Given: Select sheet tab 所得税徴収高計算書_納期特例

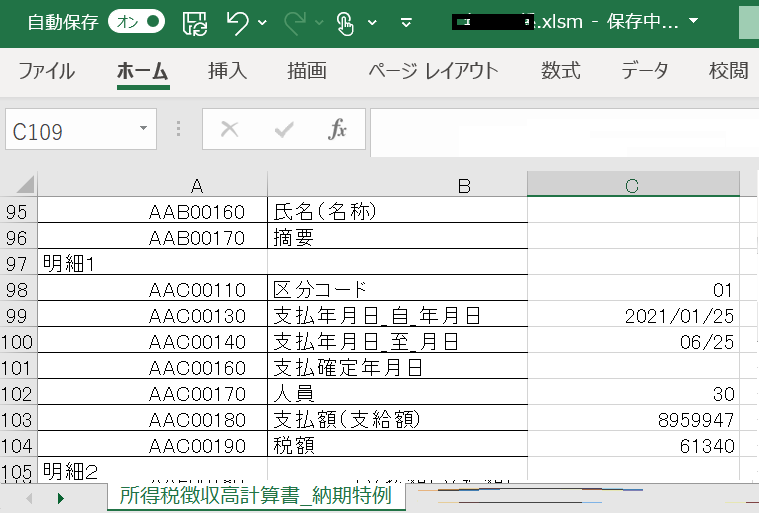Looking at the screenshot, I should [256, 496].
